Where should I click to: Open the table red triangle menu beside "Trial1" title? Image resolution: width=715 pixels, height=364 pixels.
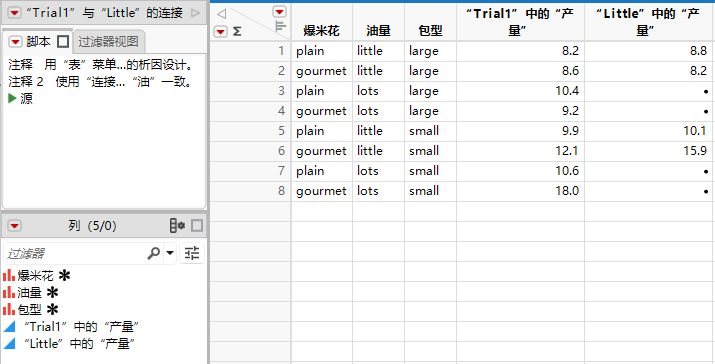15,13
